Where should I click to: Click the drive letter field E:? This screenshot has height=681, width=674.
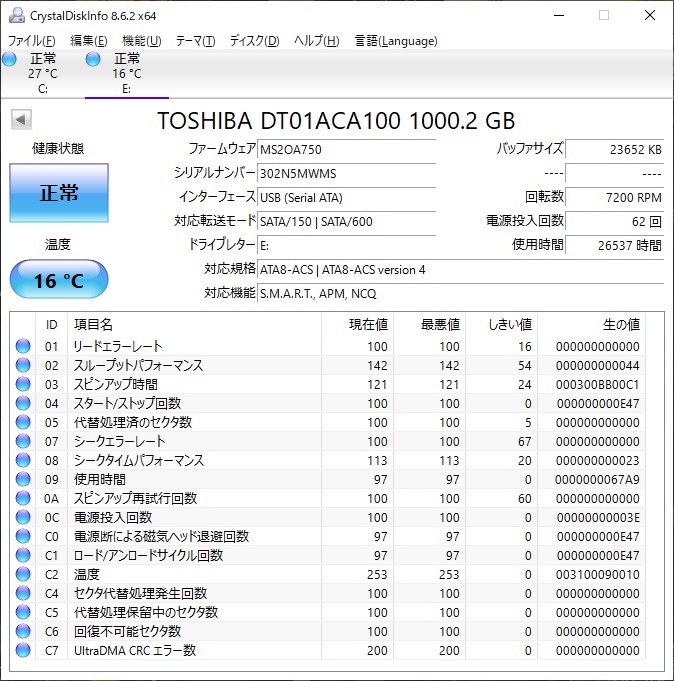pos(347,246)
